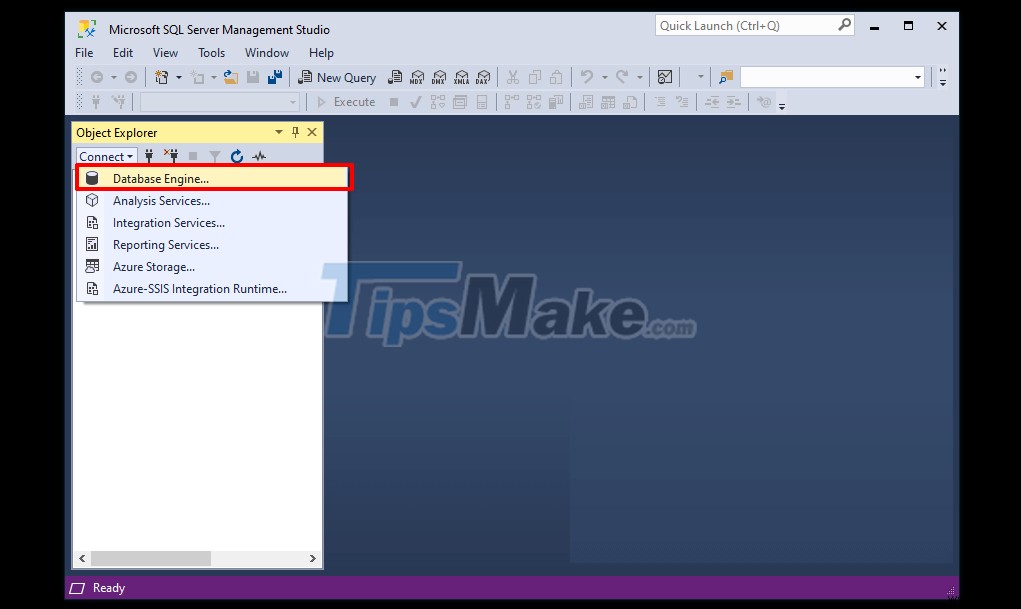Click the Quick Launch search magnifier icon
1021x609 pixels.
click(844, 25)
